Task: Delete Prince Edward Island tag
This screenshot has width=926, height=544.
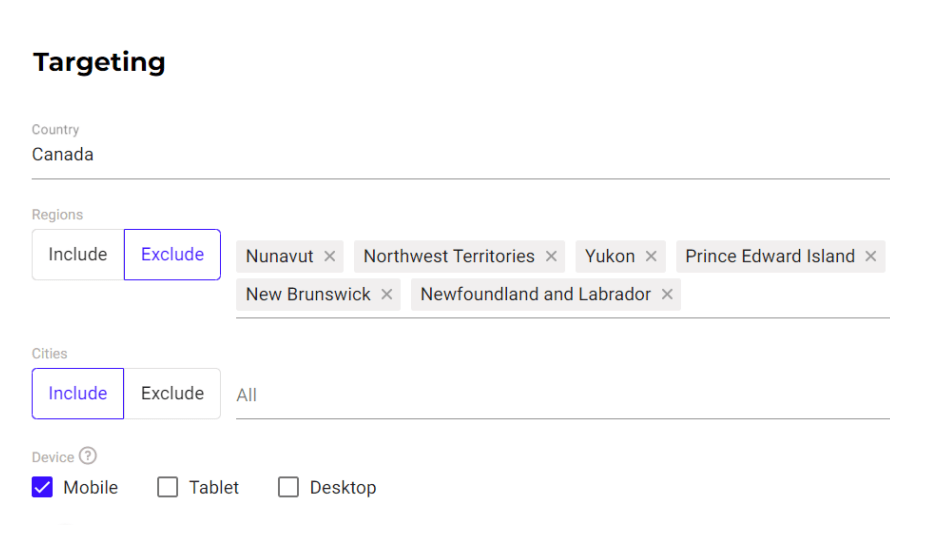Action: [870, 256]
